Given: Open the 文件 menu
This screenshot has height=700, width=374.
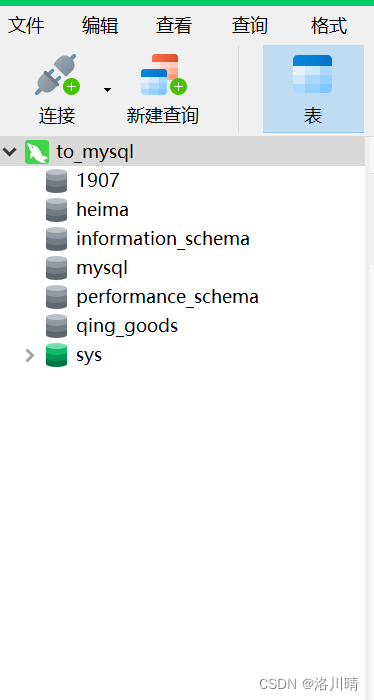Looking at the screenshot, I should tap(26, 25).
